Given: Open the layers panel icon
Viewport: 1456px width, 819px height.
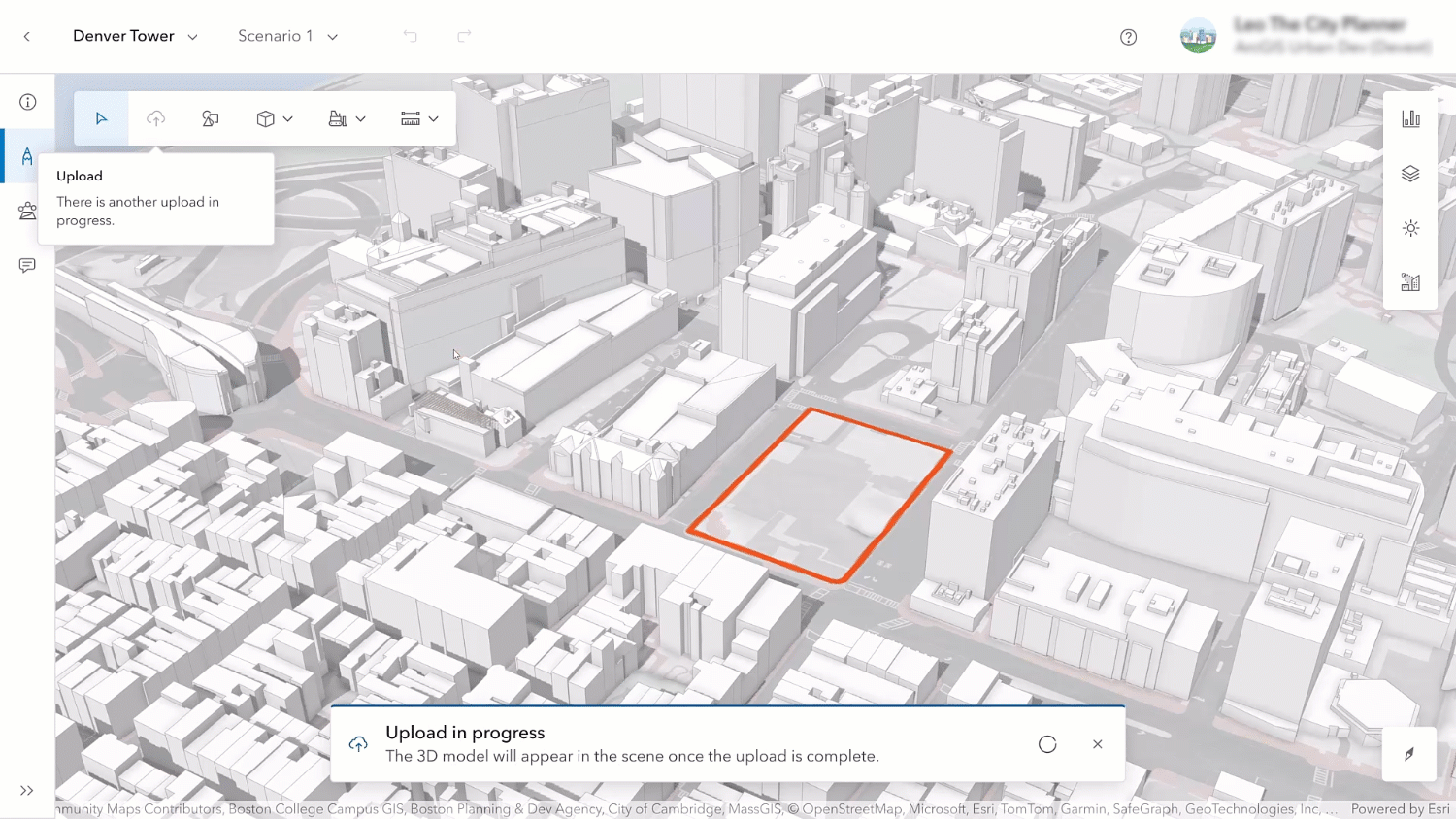Looking at the screenshot, I should pos(1410,174).
